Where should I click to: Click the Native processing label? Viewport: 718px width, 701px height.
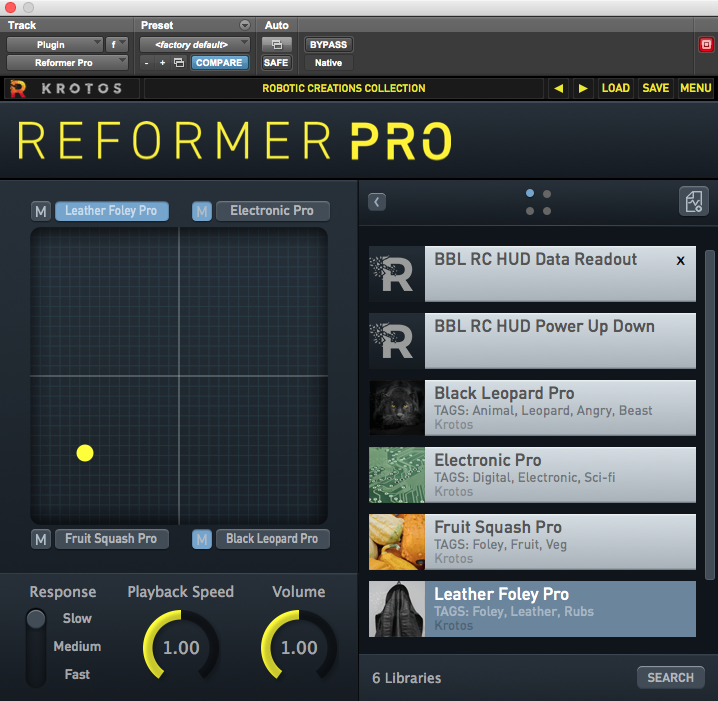[x=328, y=63]
